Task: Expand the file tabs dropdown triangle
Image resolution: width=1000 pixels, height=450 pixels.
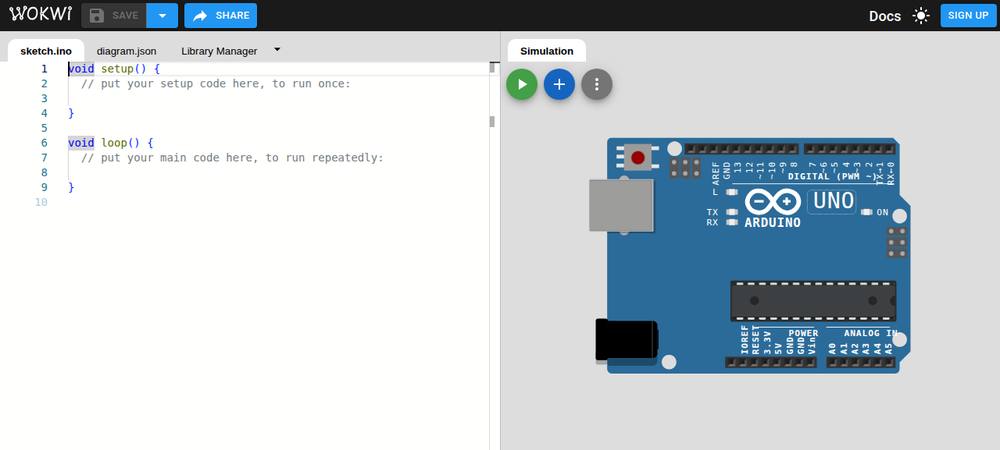Action: (x=277, y=49)
